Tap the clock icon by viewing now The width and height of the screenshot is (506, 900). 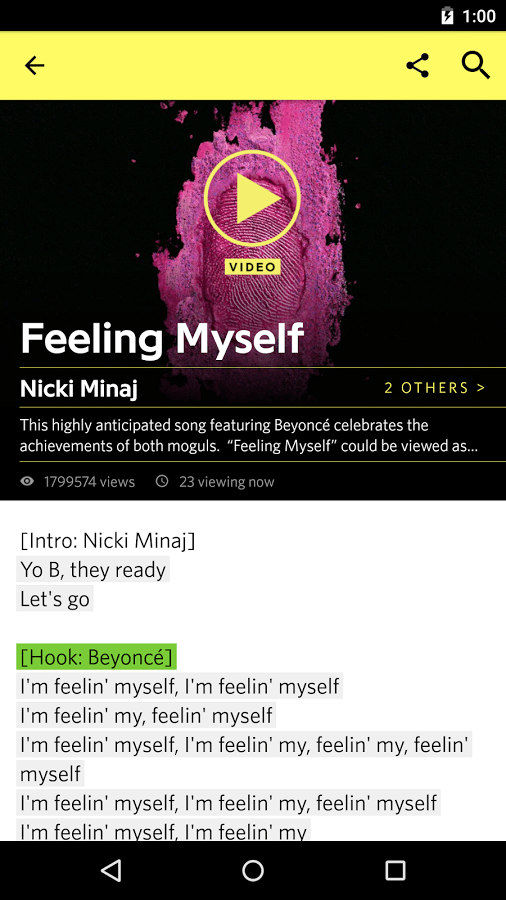coord(162,482)
